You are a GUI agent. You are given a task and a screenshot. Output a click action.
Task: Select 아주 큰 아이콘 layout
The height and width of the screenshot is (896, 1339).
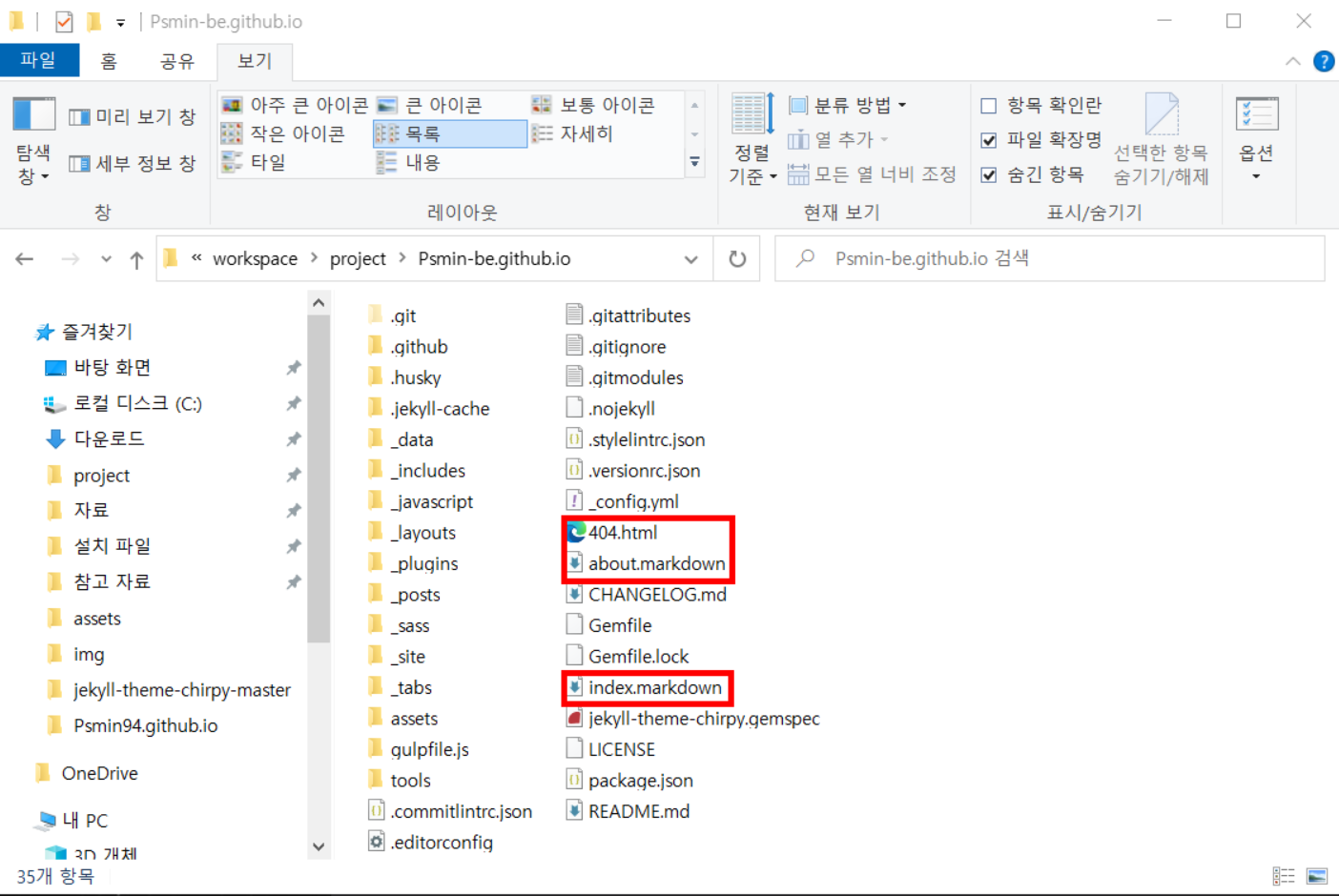point(295,105)
